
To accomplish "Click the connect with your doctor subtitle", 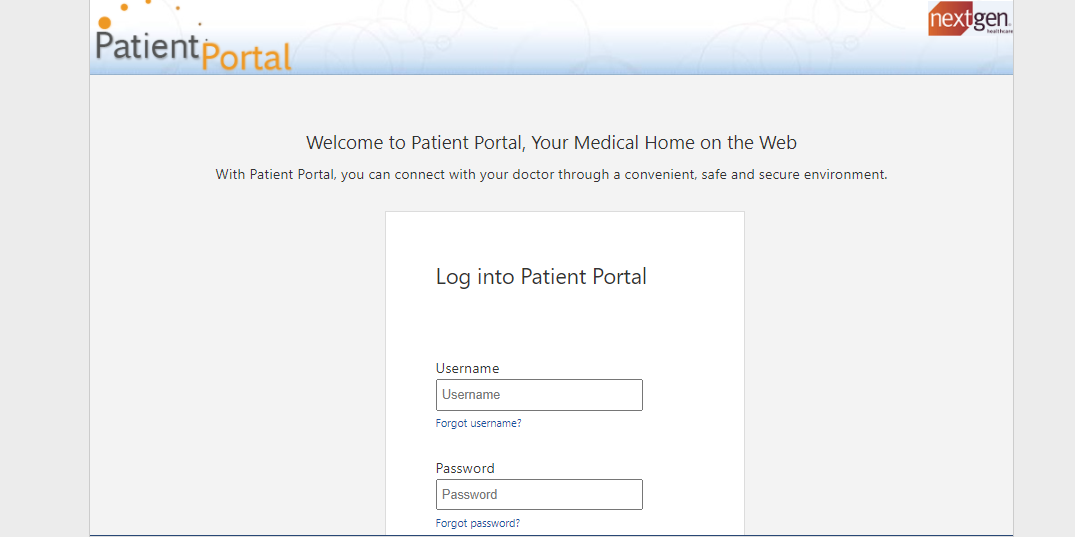I will (551, 174).
